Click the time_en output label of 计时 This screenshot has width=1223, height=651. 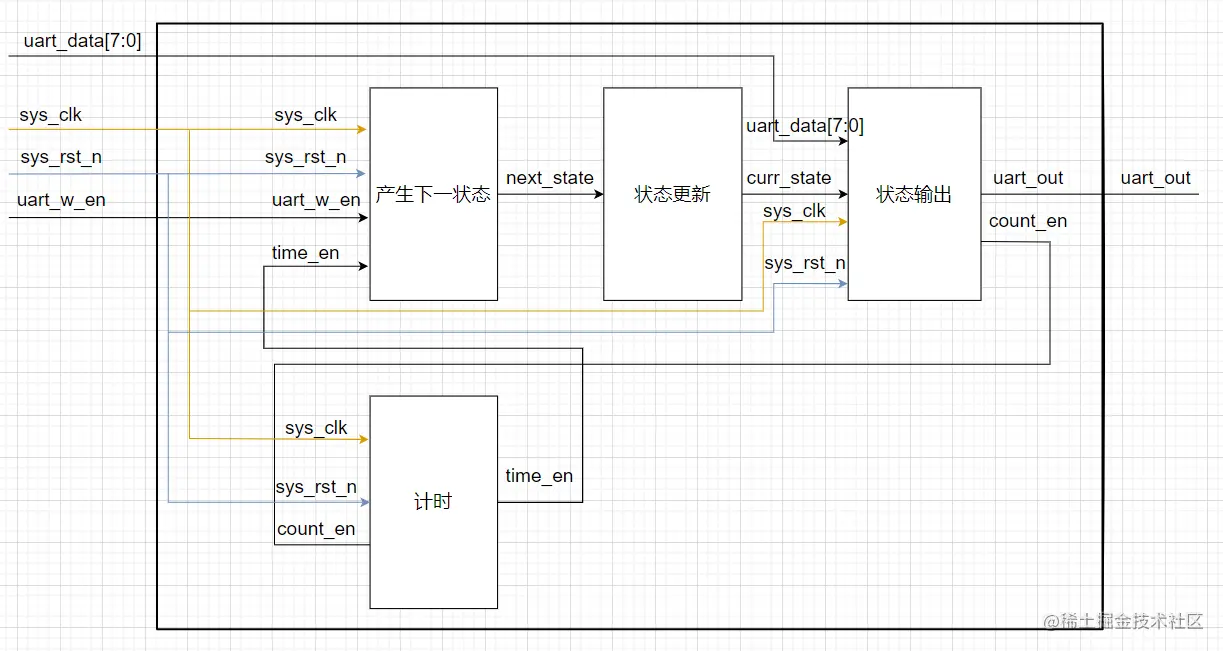(538, 476)
